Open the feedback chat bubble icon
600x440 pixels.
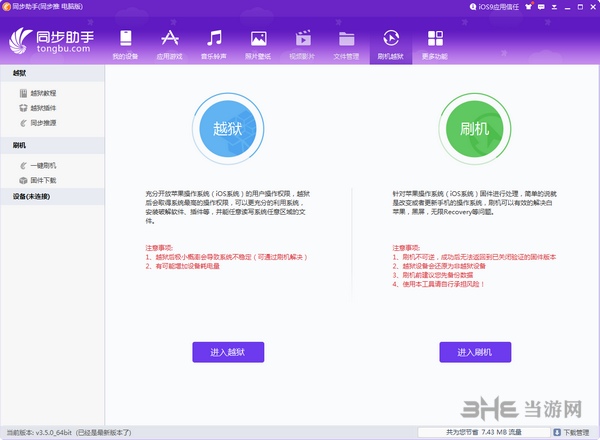541,7
